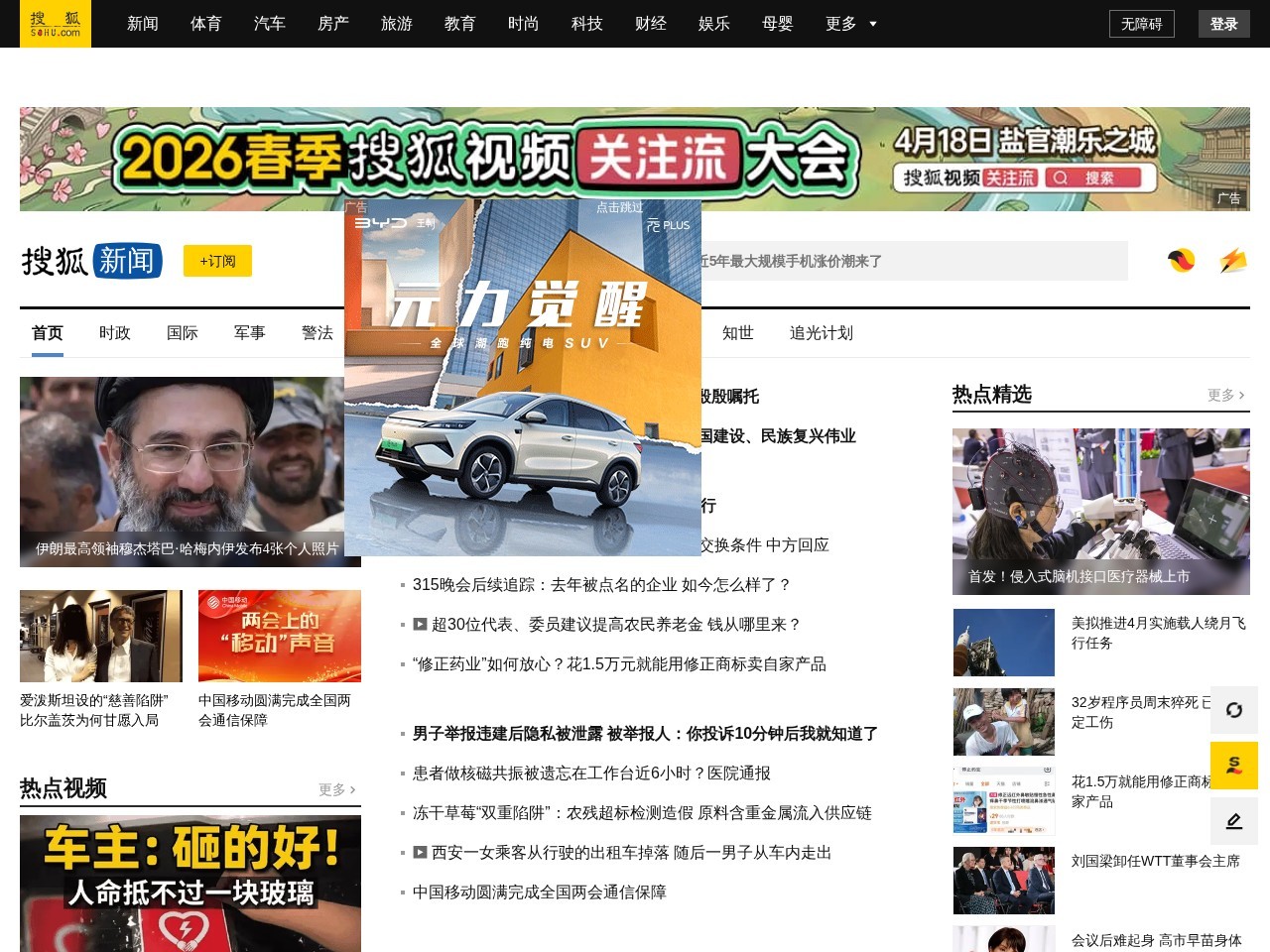Play the video about 超30位代表建议提高农民养老金
This screenshot has width=1270, height=952.
(x=420, y=625)
